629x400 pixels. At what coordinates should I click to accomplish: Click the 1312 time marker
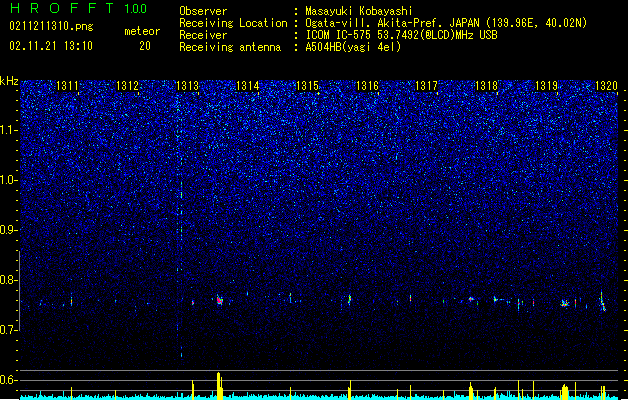[127, 86]
